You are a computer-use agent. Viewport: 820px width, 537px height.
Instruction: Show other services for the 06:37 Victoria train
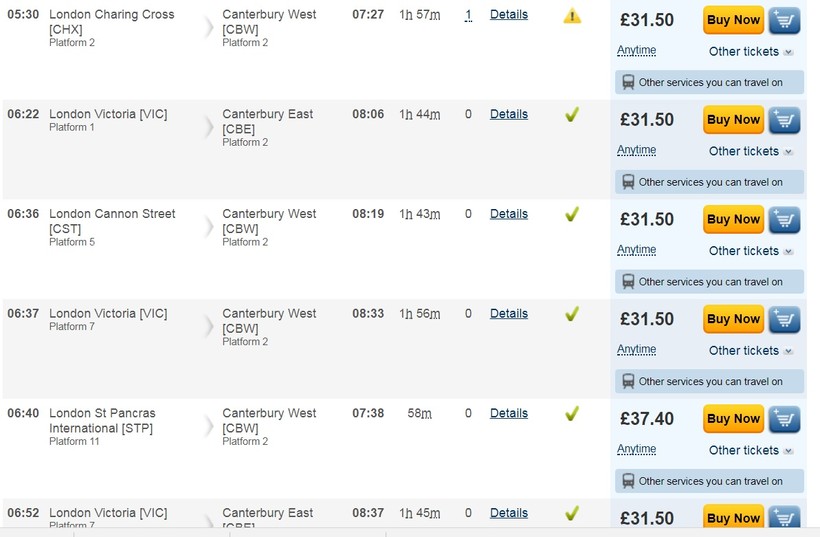coord(710,382)
